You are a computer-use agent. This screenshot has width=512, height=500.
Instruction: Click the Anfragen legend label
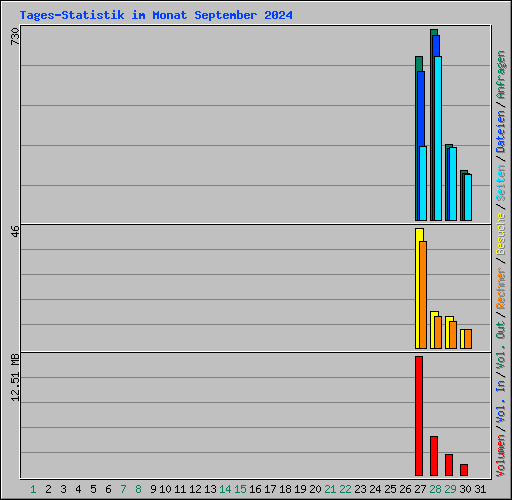(501, 75)
